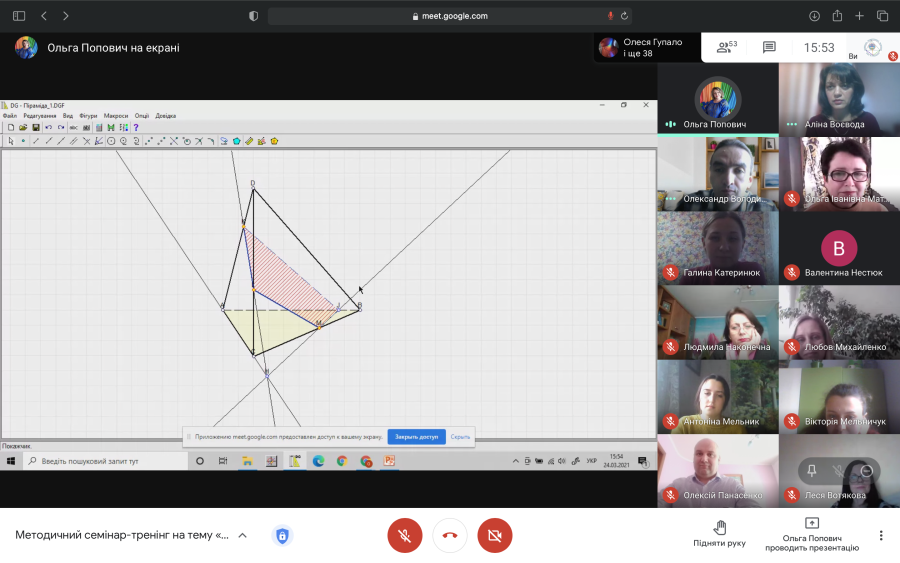Click the pin icon on Леся Вотякова tile
900x563 pixels.
[812, 471]
